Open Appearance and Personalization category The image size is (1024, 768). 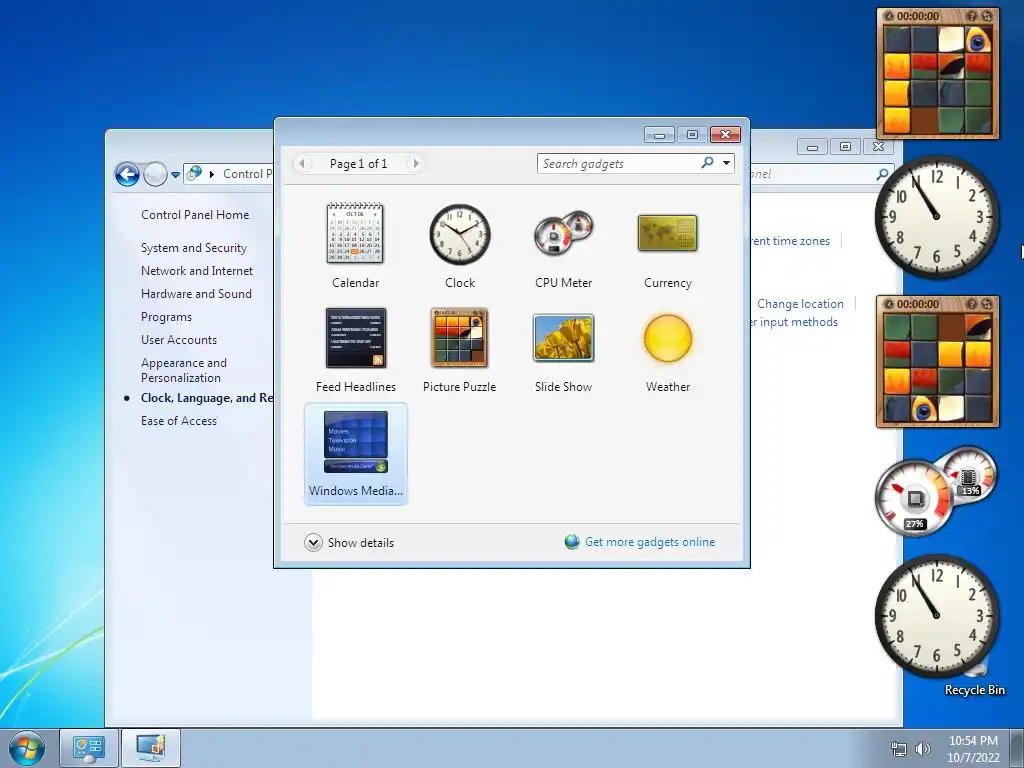coord(184,370)
